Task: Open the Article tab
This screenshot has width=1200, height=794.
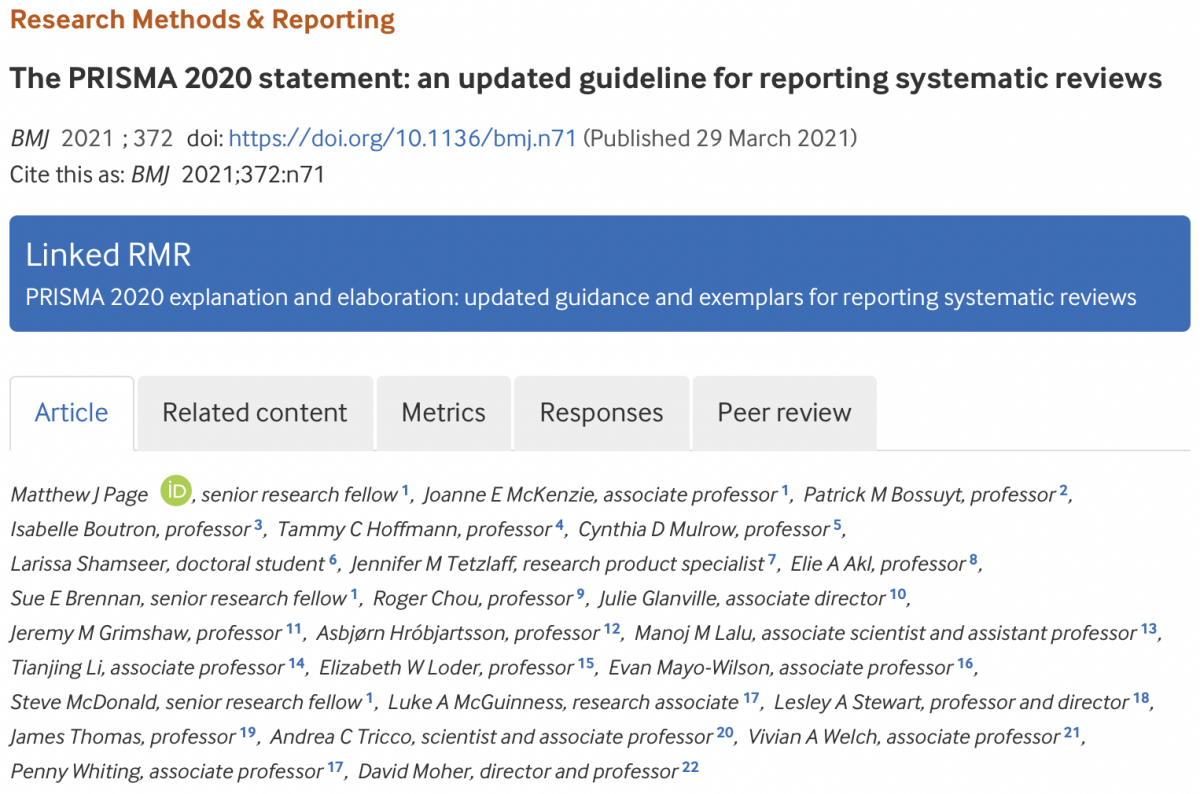Action: tap(71, 413)
